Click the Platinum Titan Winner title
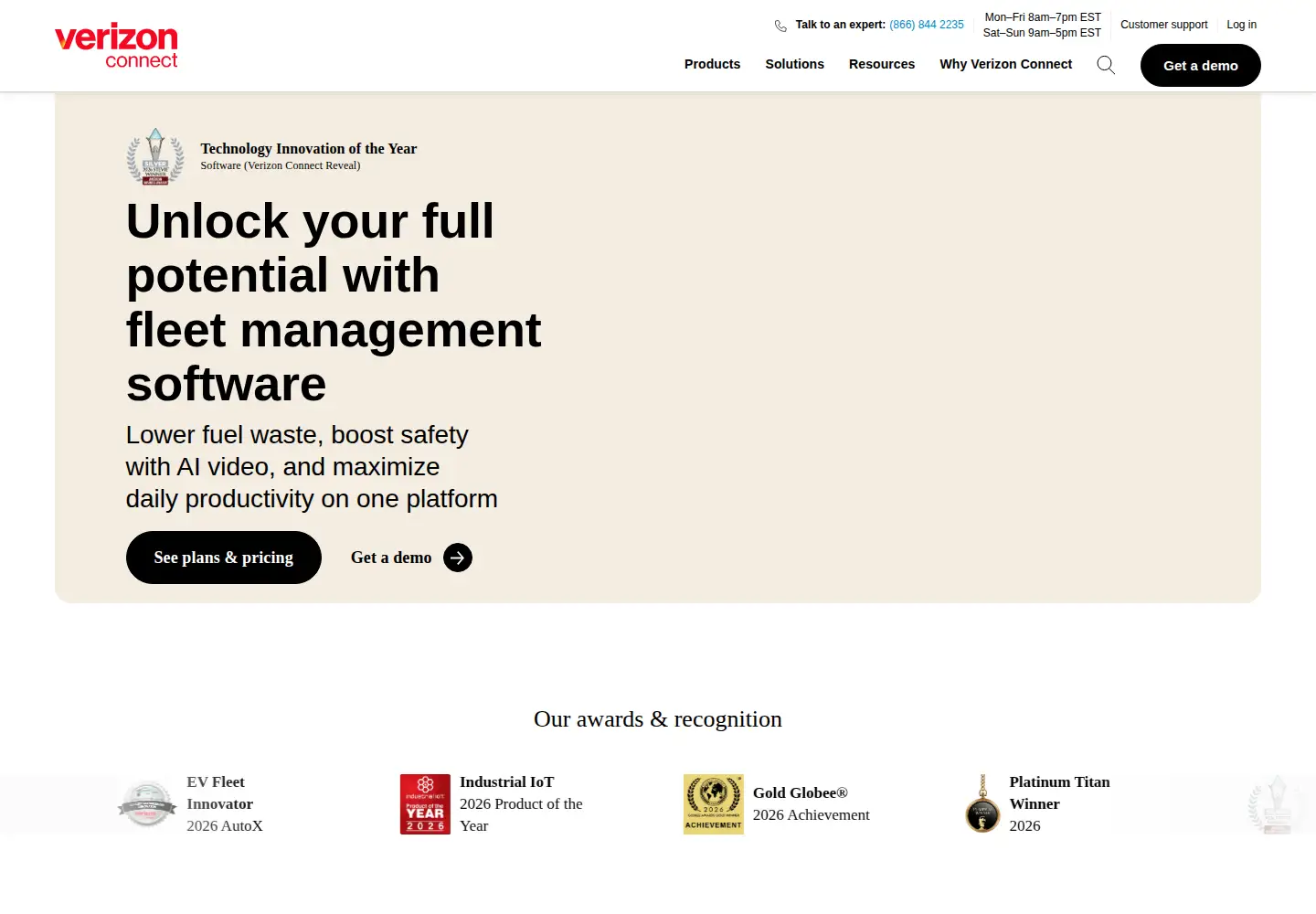Screen dimensions: 1316x914 tap(1060, 793)
